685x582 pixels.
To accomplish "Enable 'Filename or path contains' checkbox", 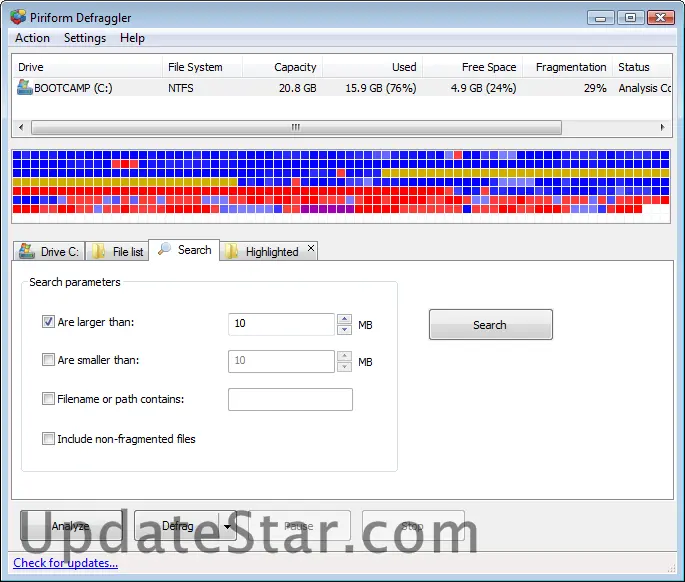I will tap(48, 398).
